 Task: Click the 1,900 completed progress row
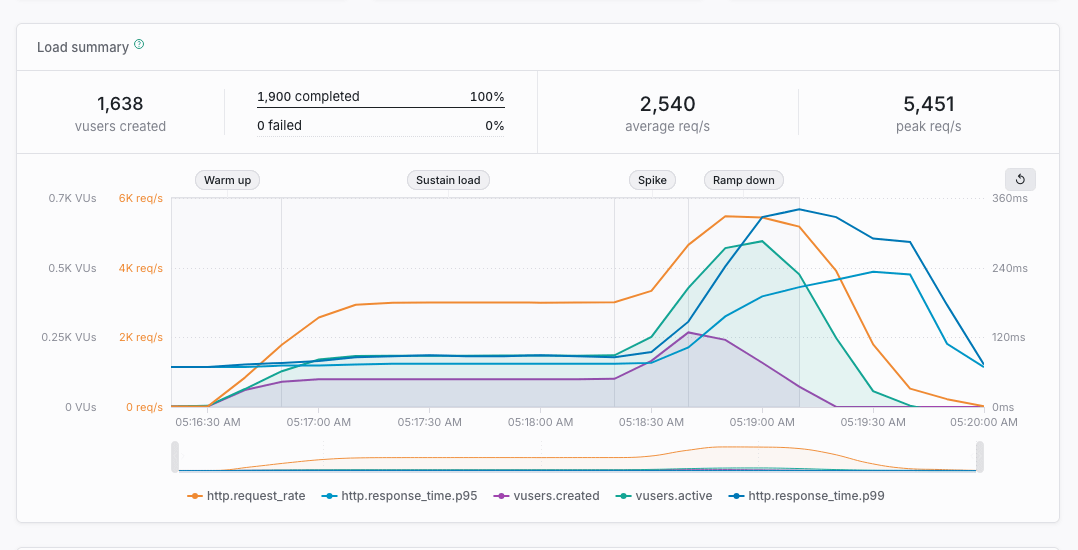click(x=380, y=97)
